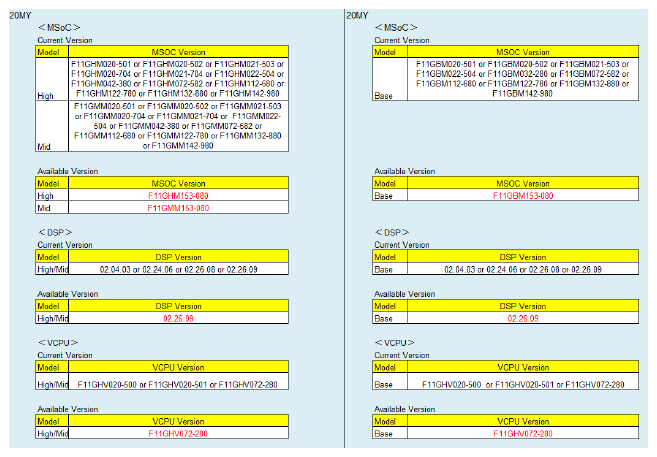
Task: Click the Base model cell beside F11GBM153-980
Action: tap(384, 196)
